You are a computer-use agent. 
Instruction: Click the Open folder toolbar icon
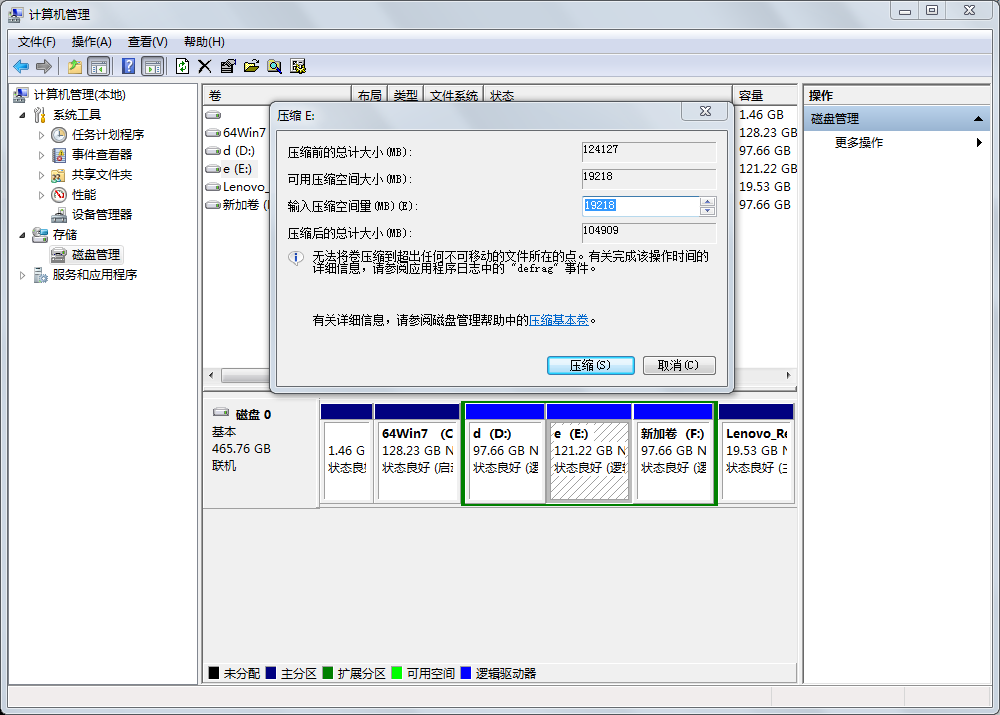tap(251, 66)
